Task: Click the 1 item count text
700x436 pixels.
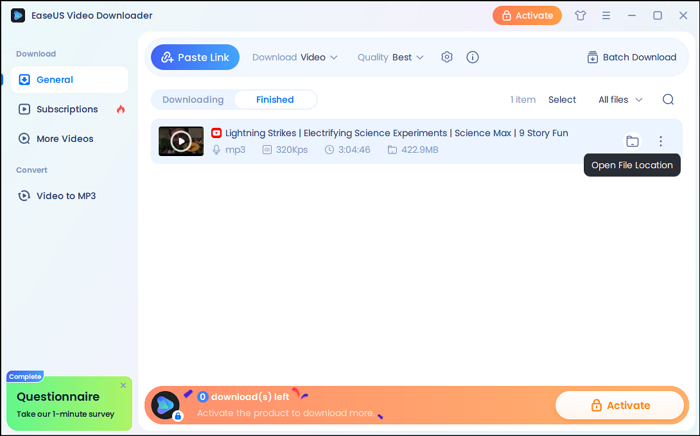Action: click(523, 100)
